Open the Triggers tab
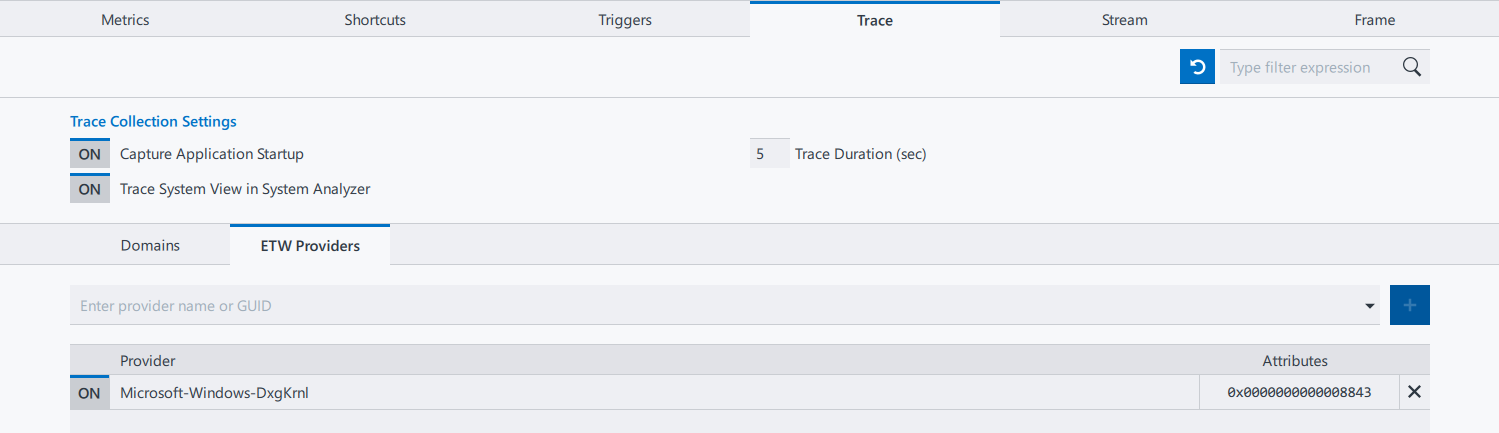 [x=625, y=20]
